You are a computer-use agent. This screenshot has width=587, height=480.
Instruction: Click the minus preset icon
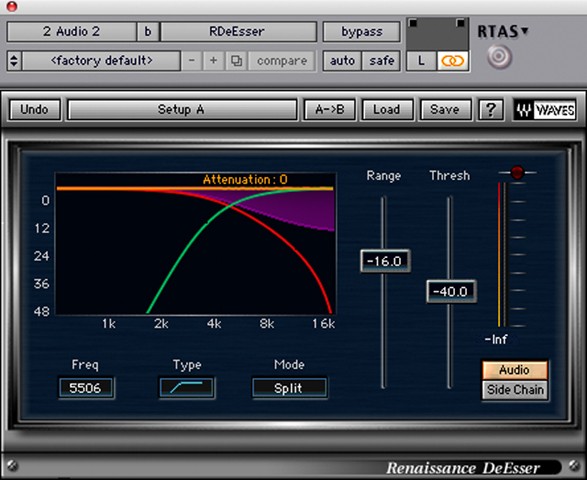tap(192, 61)
